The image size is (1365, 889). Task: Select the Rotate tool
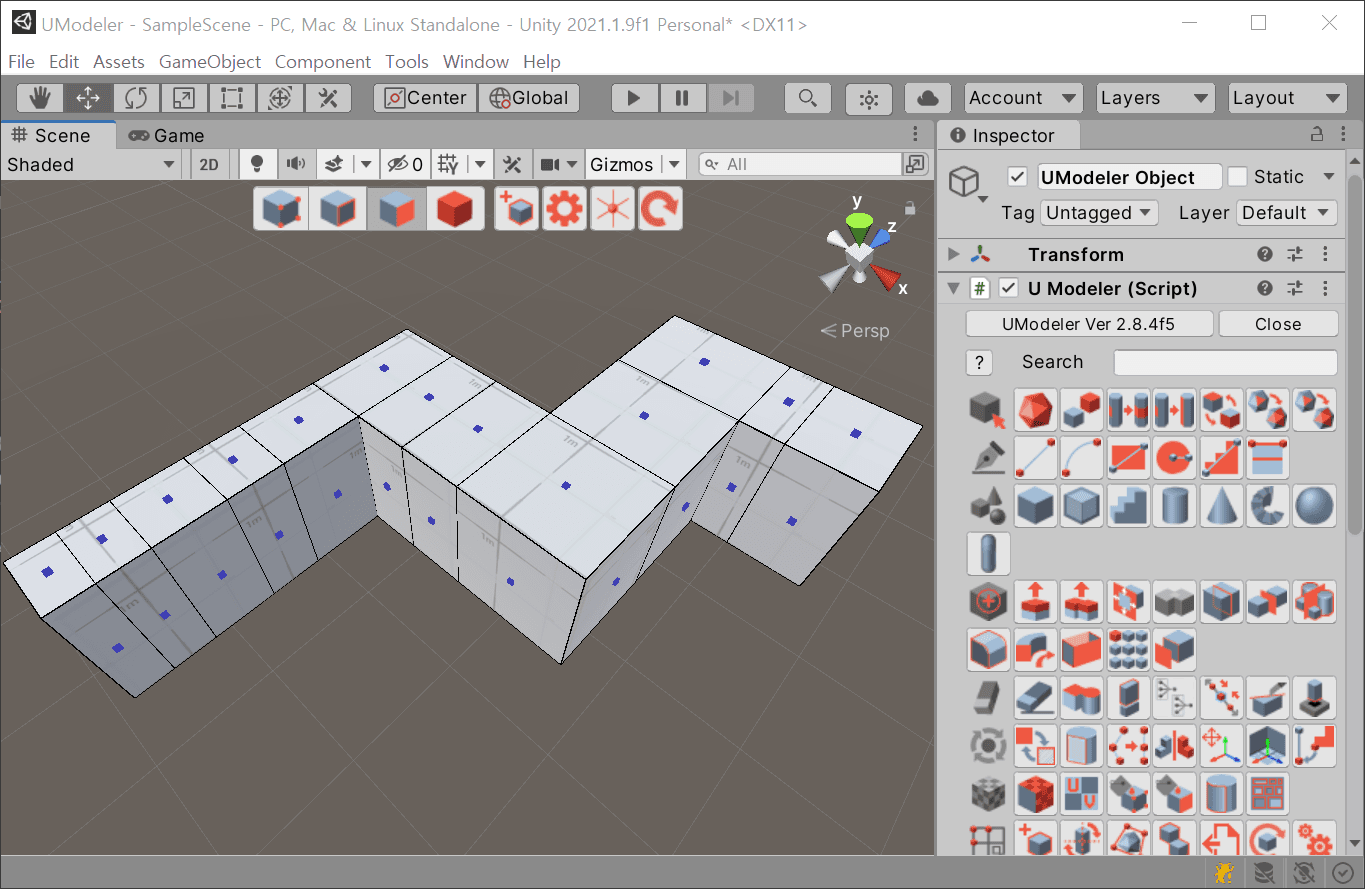(136, 98)
